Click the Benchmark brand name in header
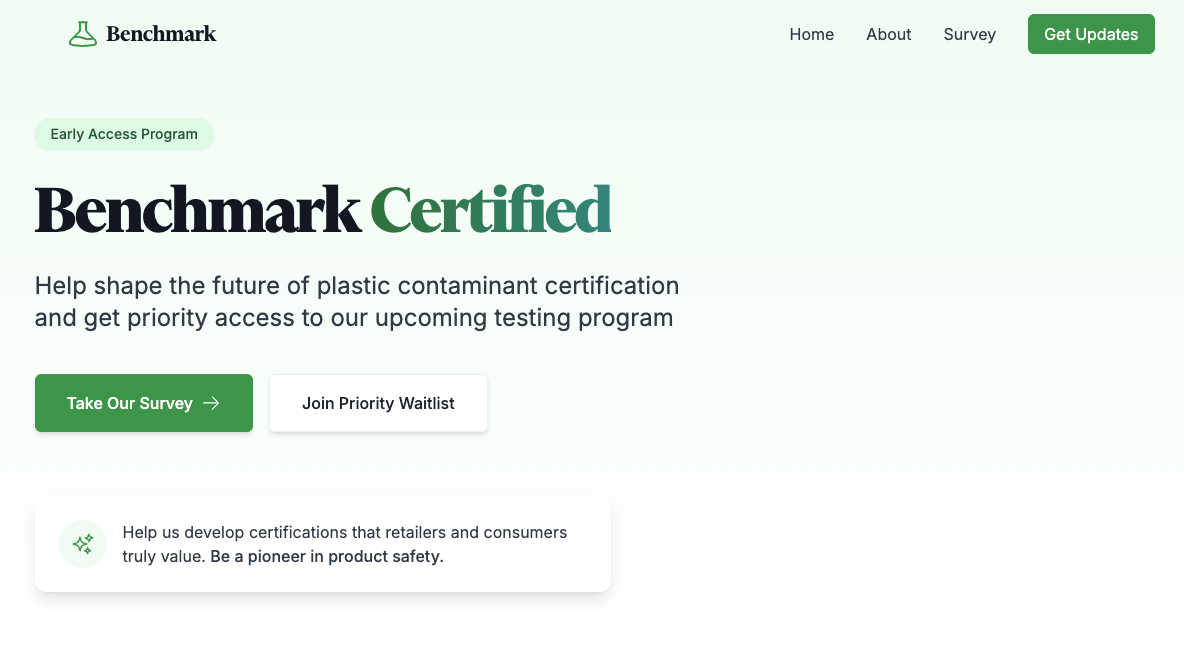Viewport: 1184px width, 656px height. click(161, 34)
